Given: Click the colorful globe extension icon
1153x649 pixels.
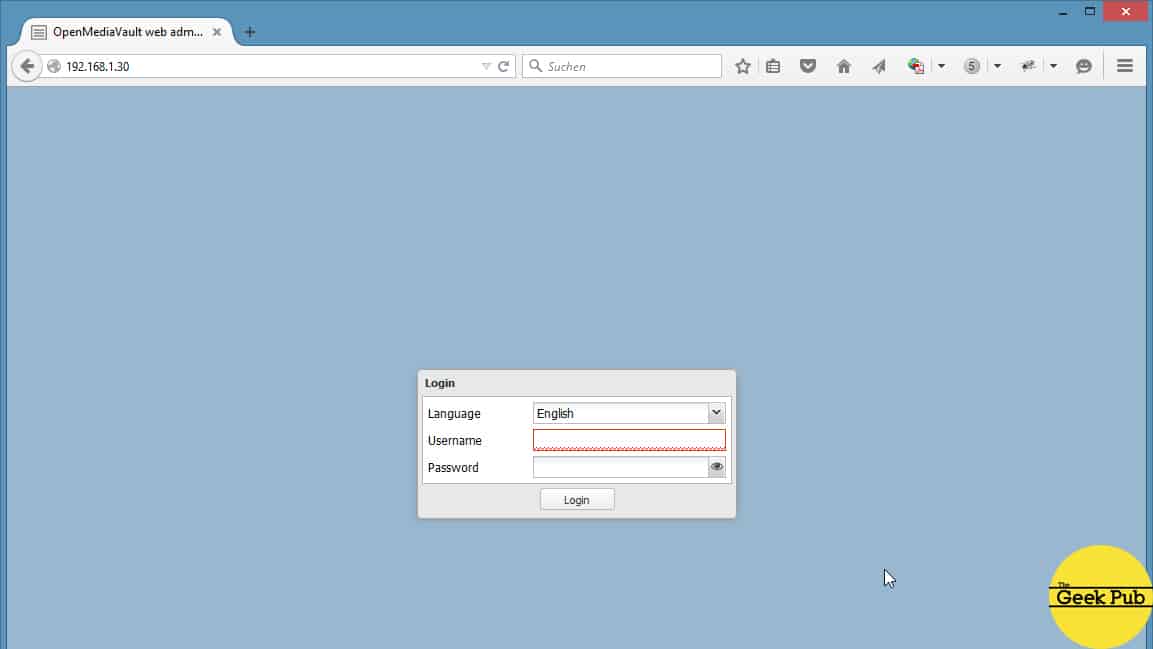Looking at the screenshot, I should pos(915,66).
